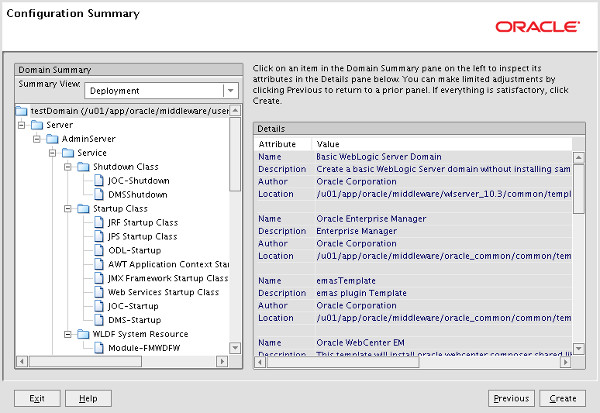Click the Shutdown Class folder icon
Screen dimensions: 600x413
(x=83, y=167)
